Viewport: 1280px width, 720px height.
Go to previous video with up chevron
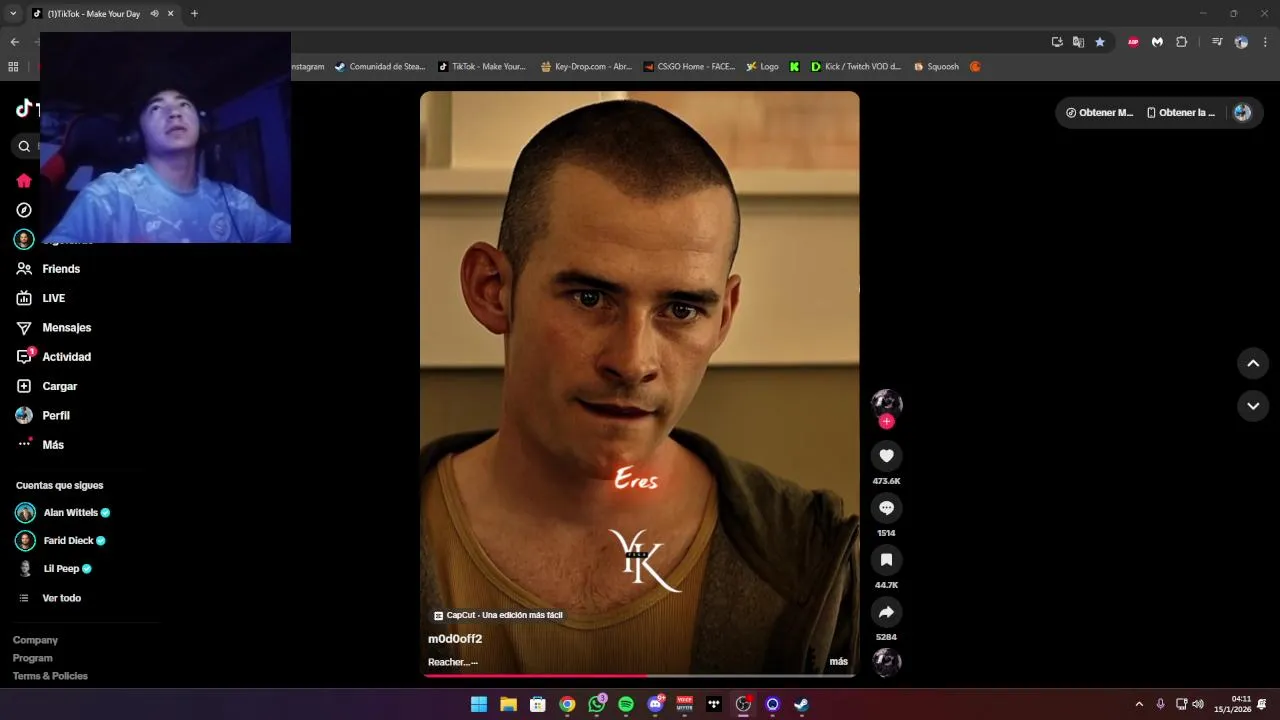pos(1253,363)
